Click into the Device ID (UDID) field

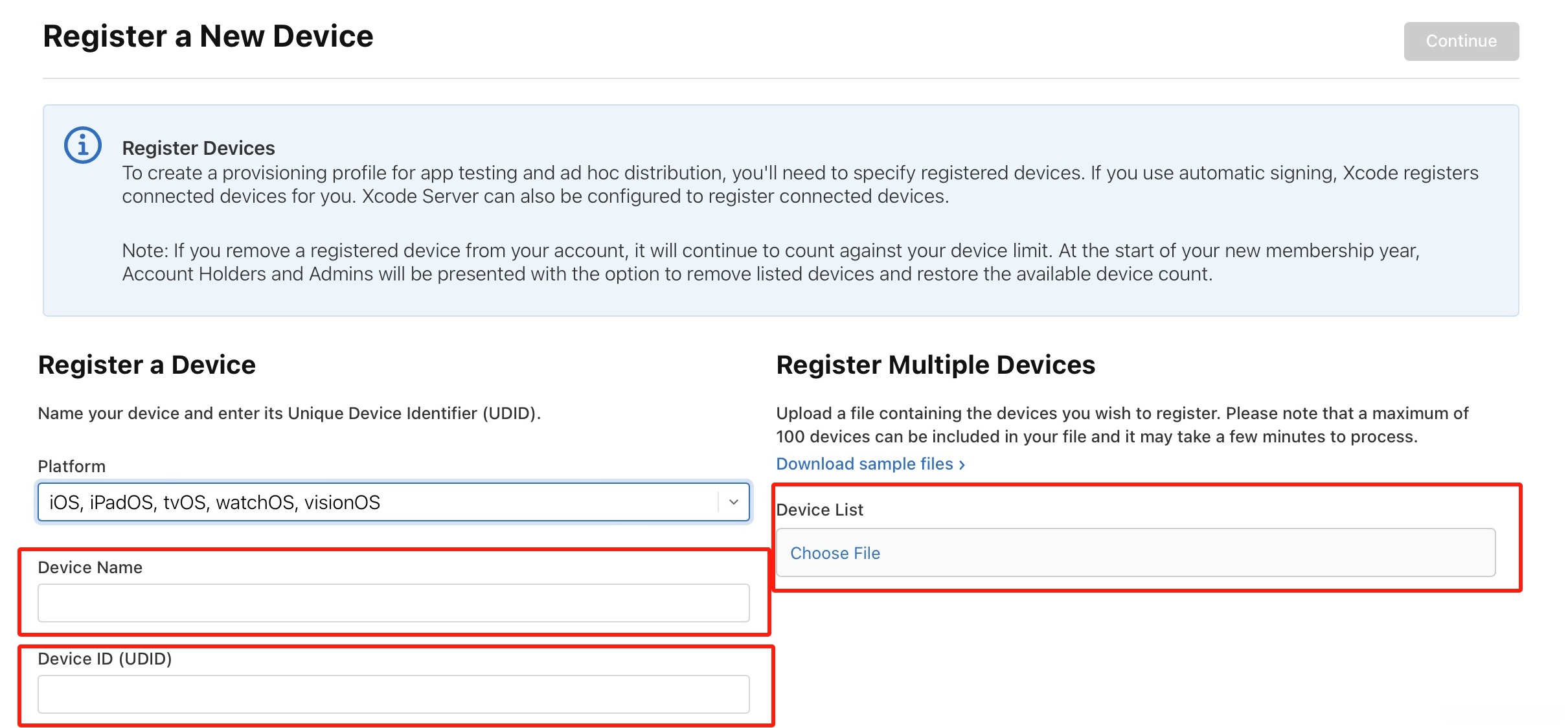click(x=393, y=694)
